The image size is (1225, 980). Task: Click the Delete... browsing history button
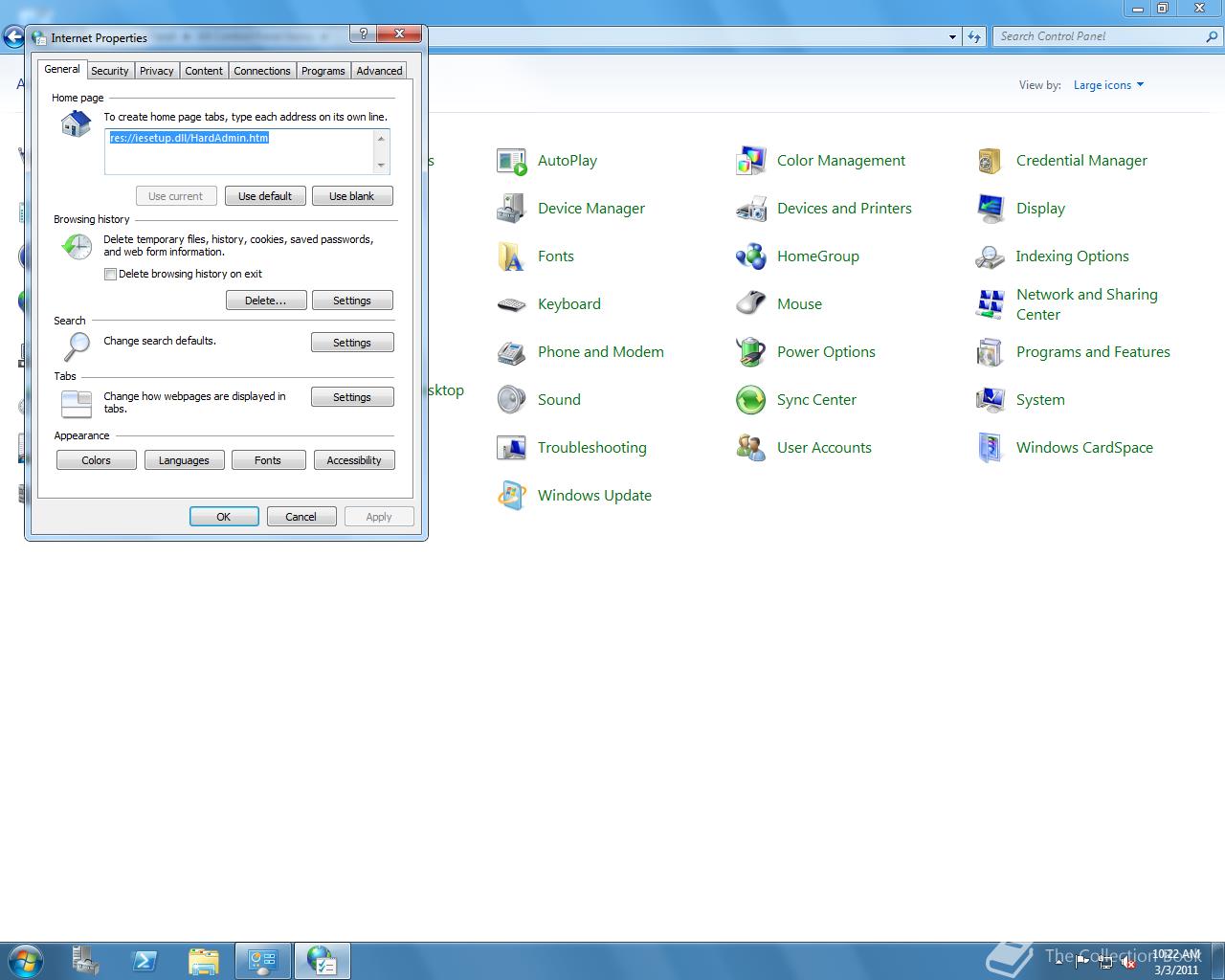266,301
